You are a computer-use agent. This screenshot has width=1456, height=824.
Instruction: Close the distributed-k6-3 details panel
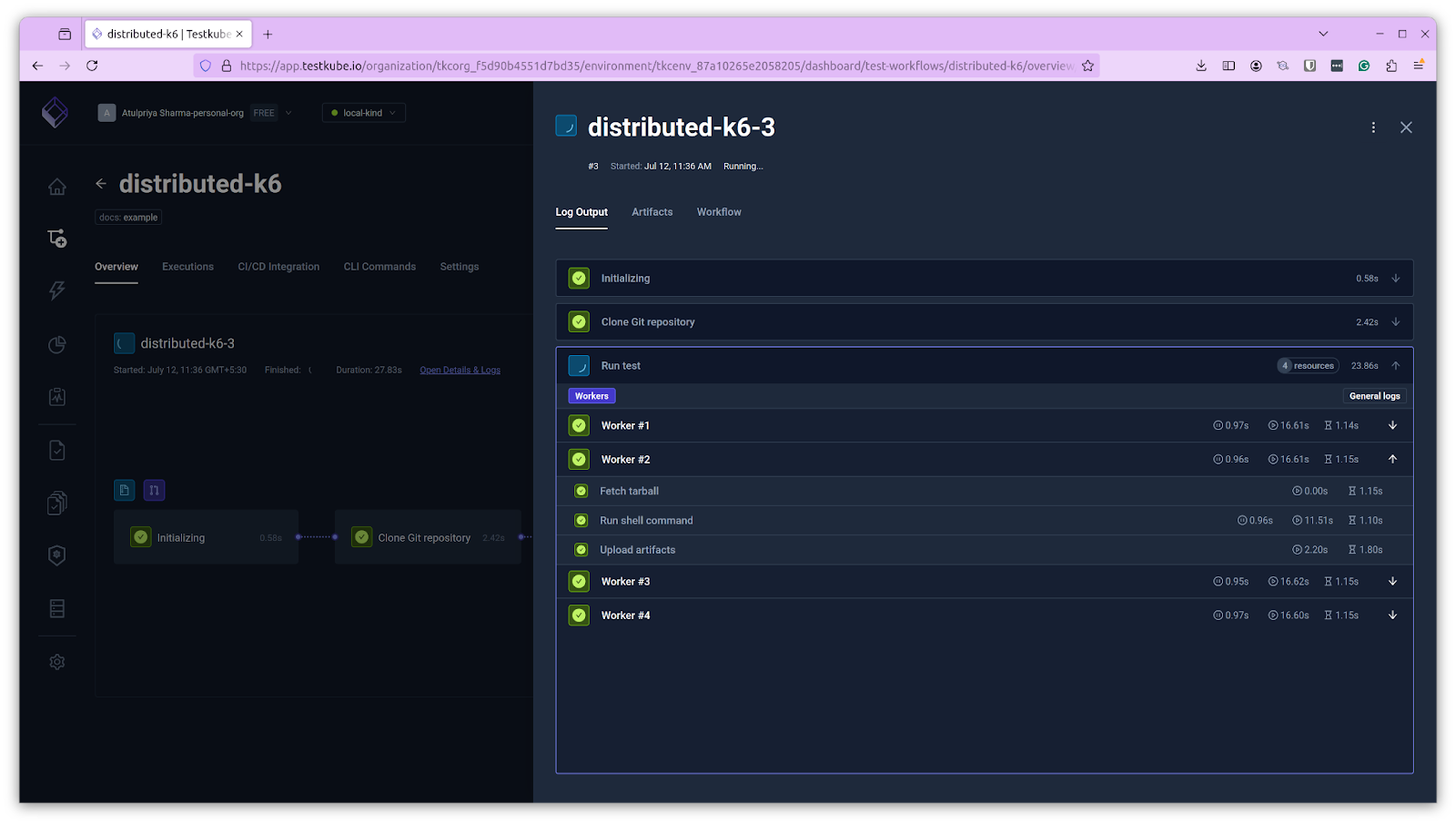tap(1406, 127)
